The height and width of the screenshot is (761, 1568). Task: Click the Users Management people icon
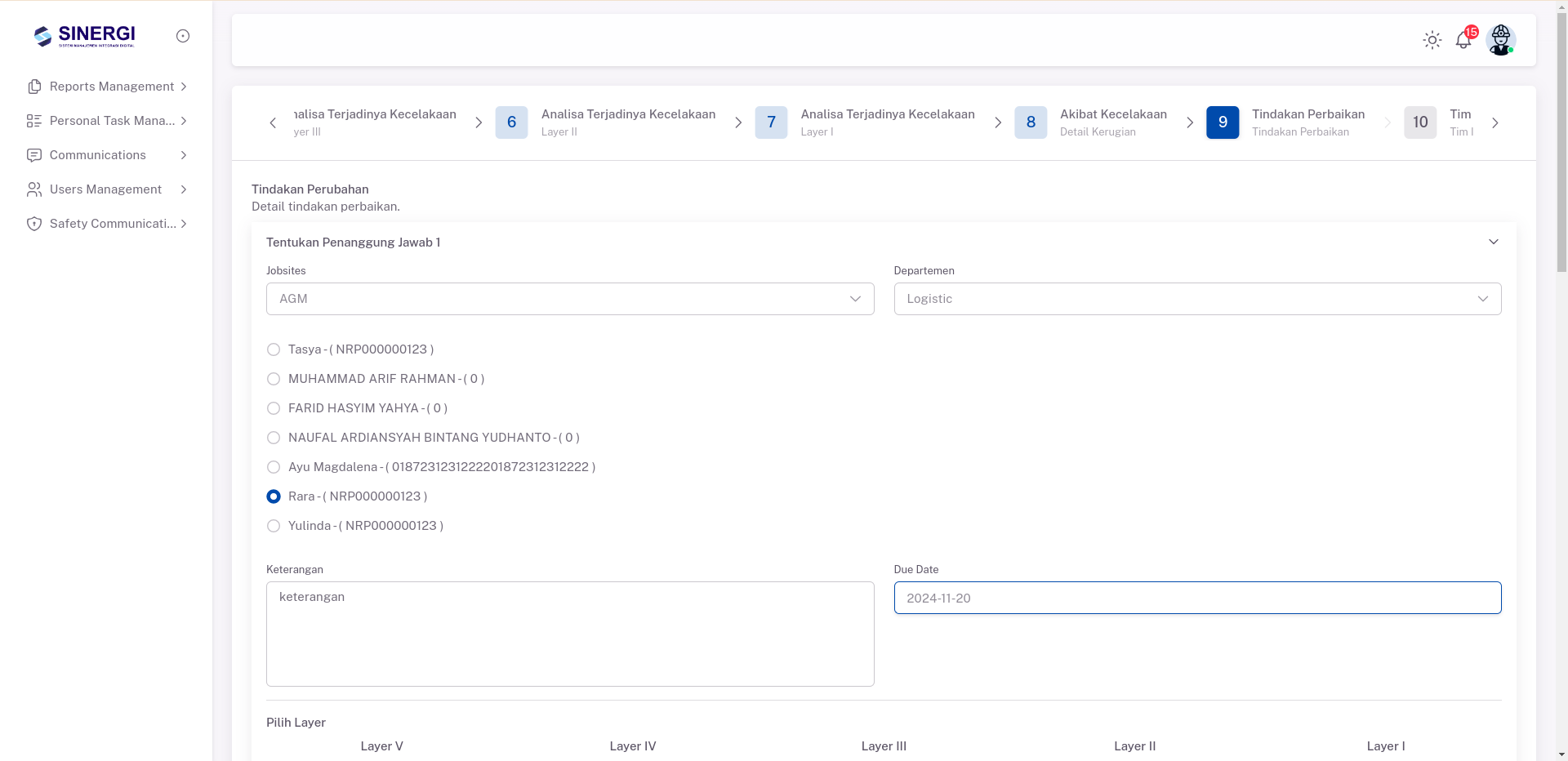pyautogui.click(x=34, y=189)
